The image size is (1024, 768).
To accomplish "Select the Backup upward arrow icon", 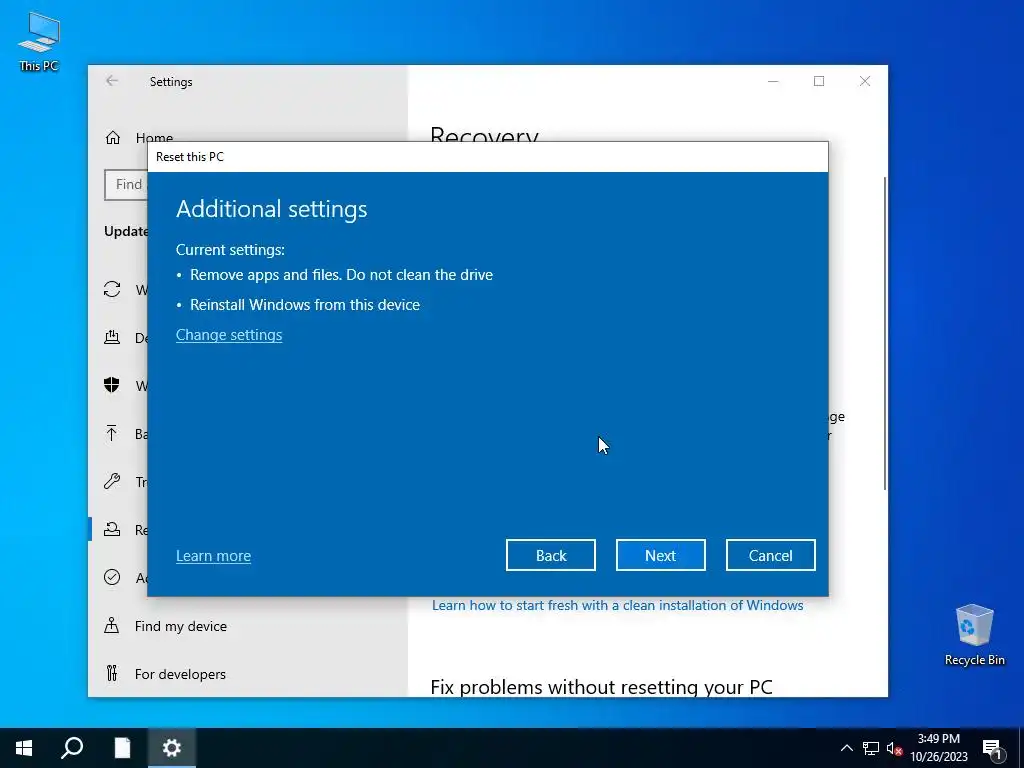I will (112, 434).
